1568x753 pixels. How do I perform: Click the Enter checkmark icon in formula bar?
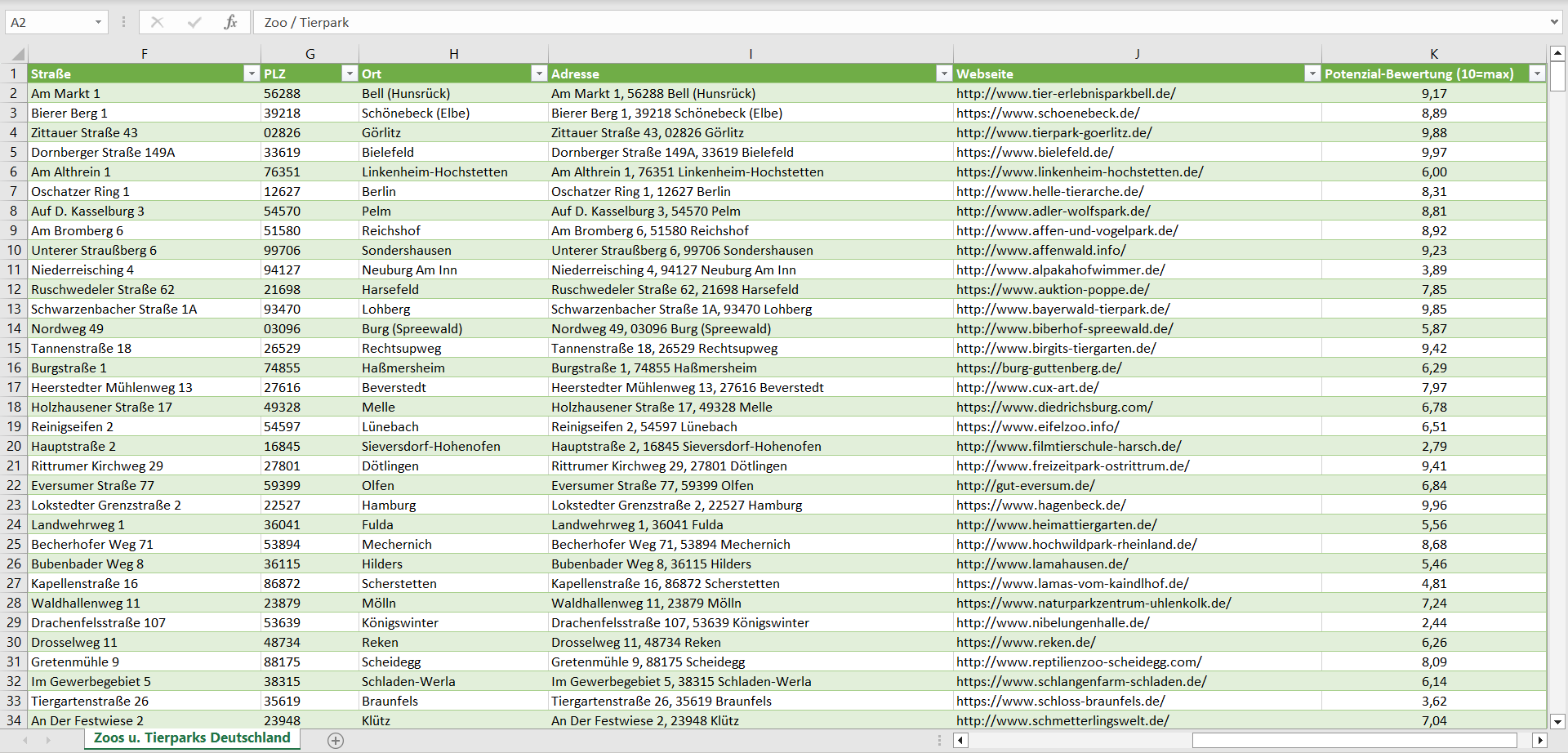click(194, 22)
